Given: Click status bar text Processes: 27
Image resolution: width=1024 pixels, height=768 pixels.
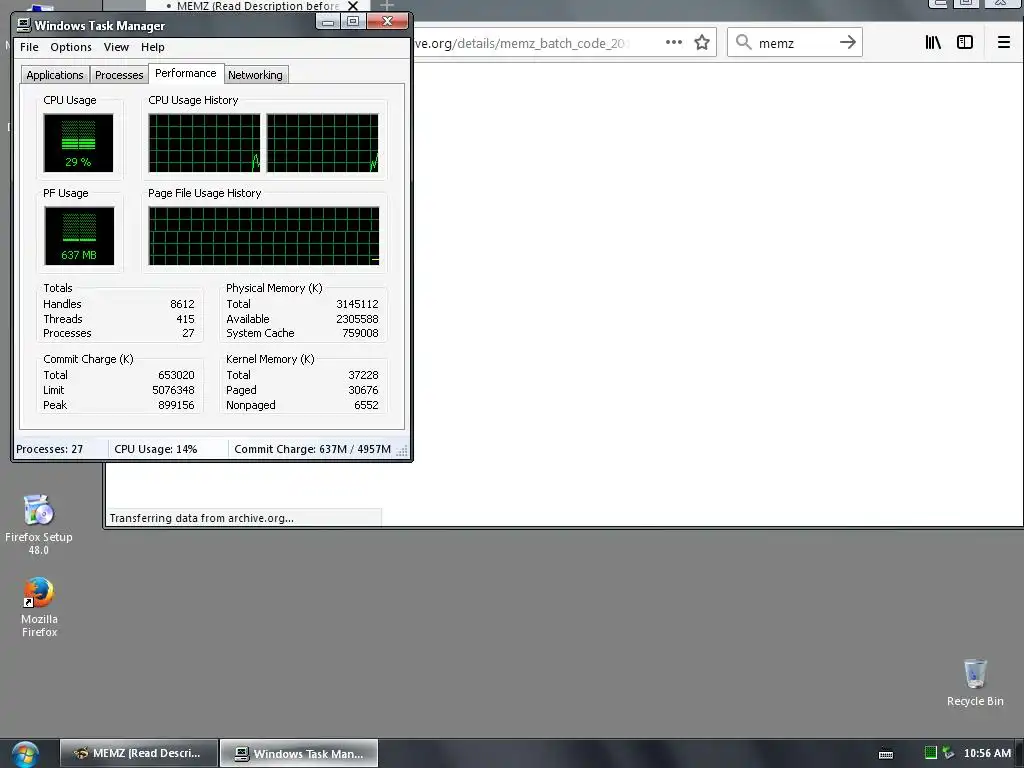Looking at the screenshot, I should coord(50,449).
